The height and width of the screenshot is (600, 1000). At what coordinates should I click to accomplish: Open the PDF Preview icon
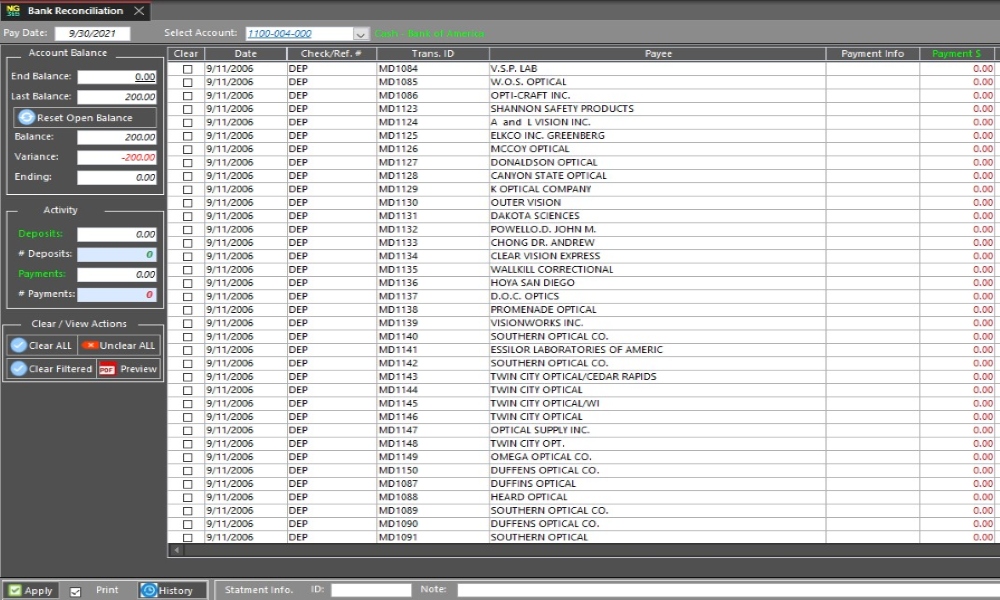(107, 368)
